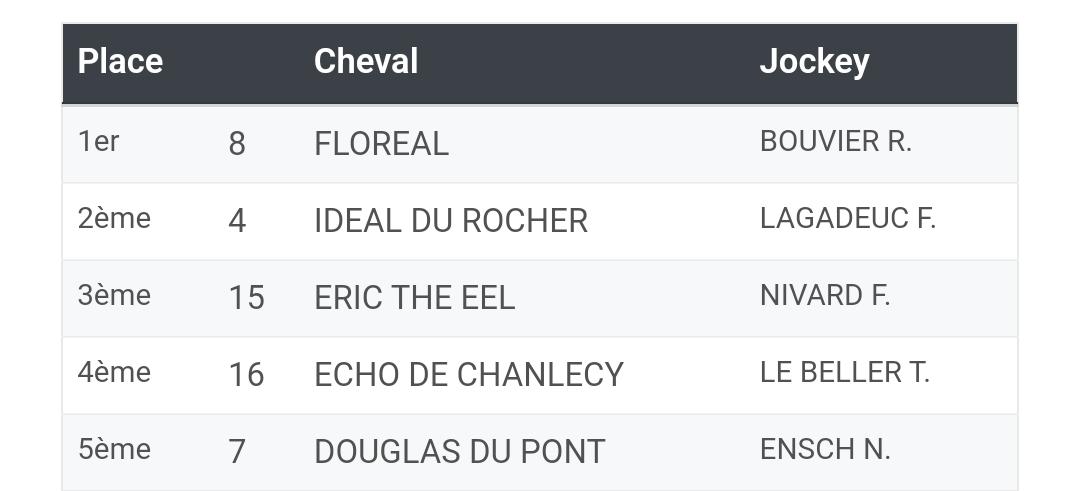Select horse IDEAL DU ROCHER
The image size is (1080, 491).
click(450, 221)
